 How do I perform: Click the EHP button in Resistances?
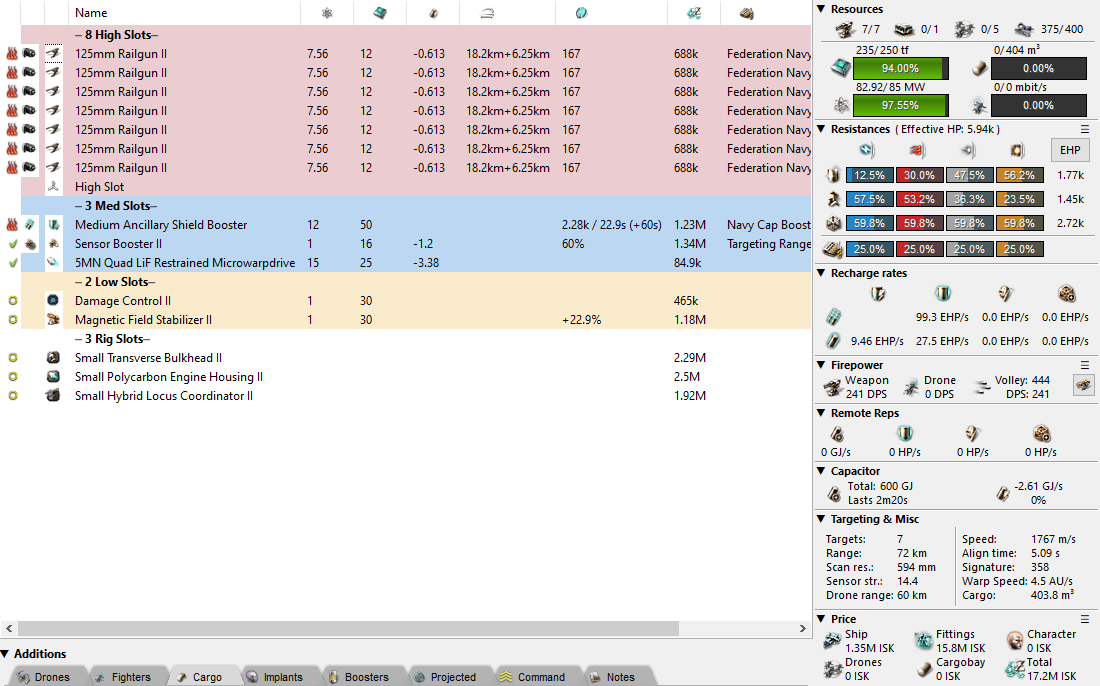(x=1069, y=150)
